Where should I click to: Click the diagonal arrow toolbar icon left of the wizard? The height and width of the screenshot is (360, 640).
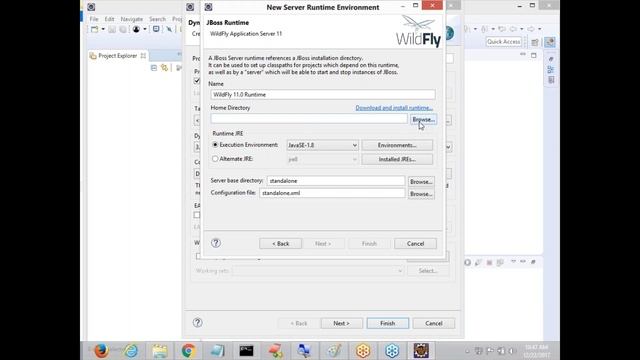click(169, 29)
